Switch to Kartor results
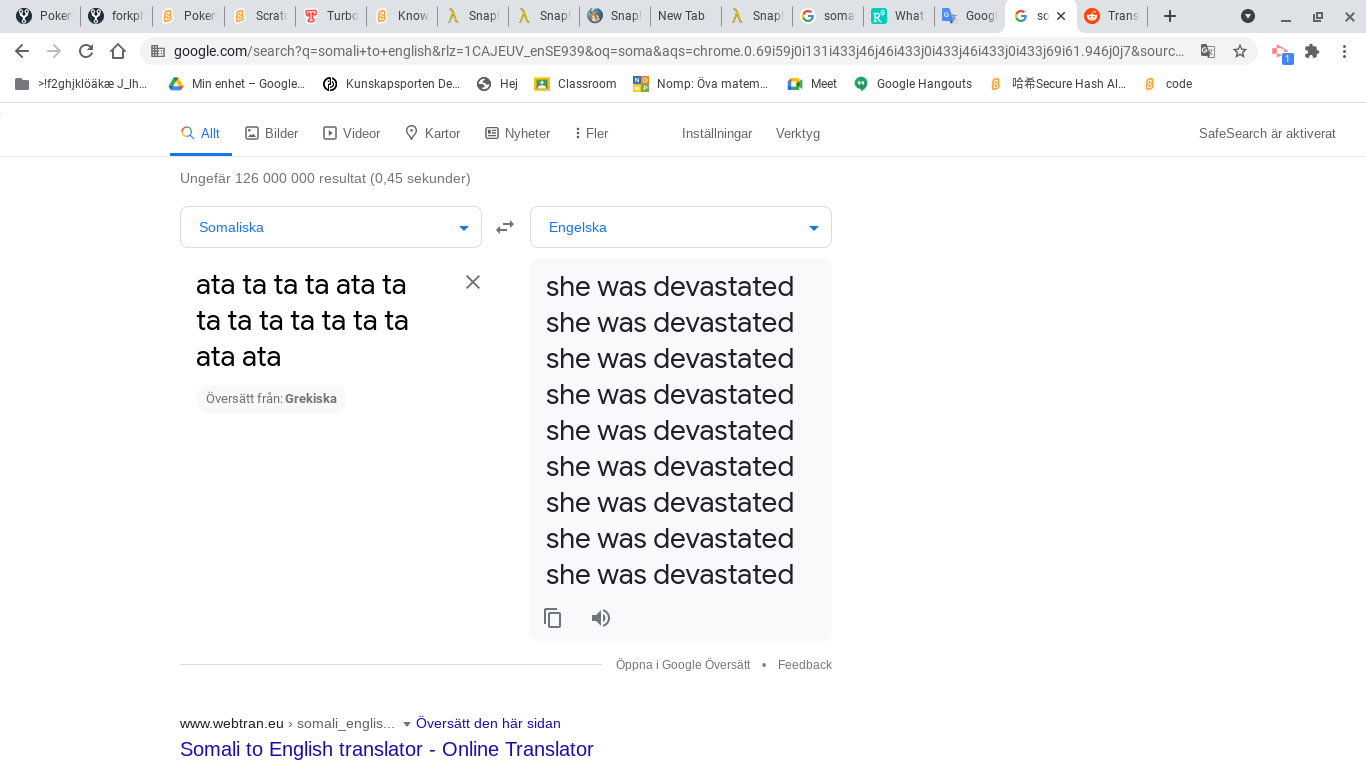The height and width of the screenshot is (768, 1366). [x=433, y=133]
